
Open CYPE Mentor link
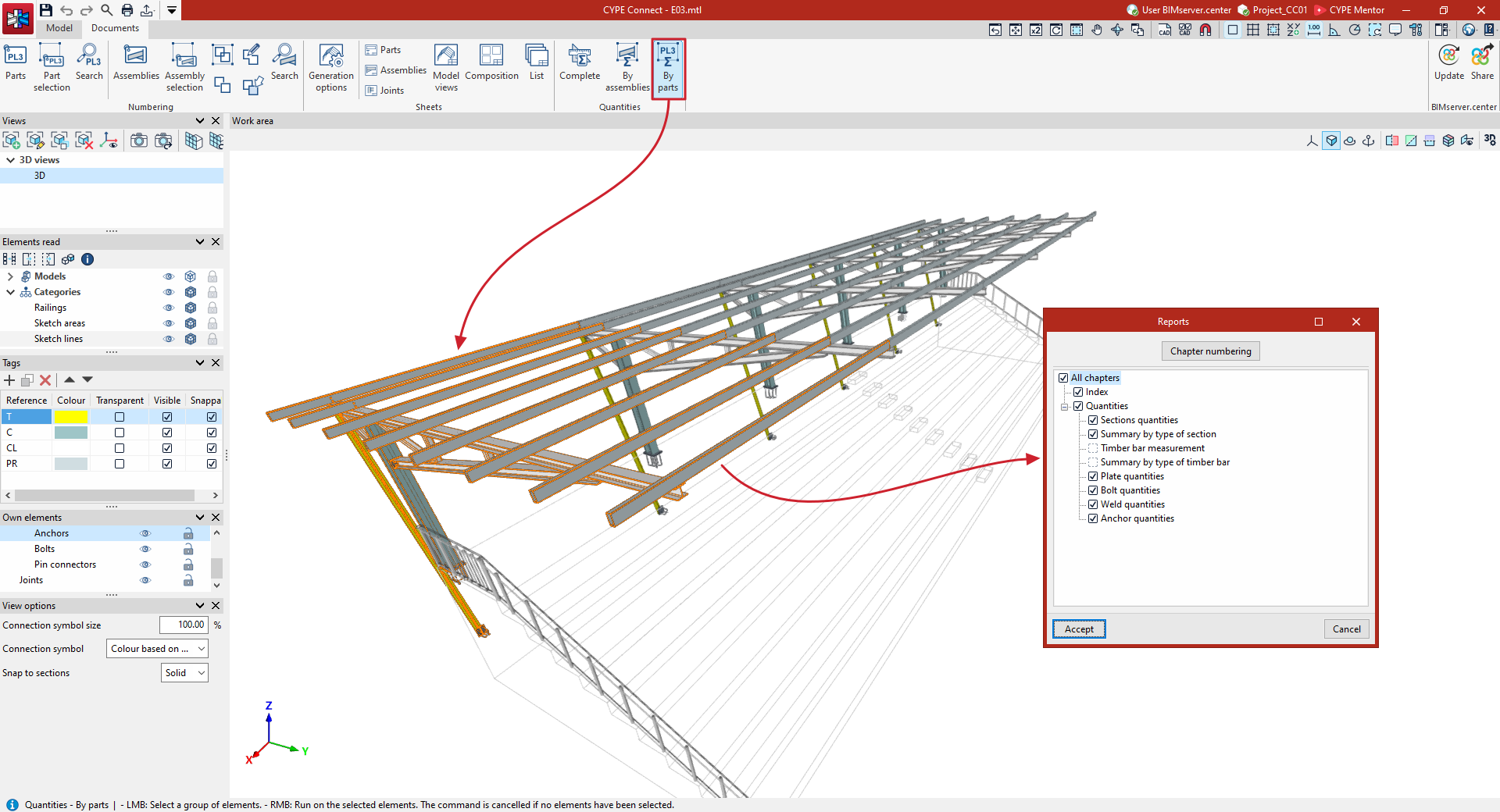point(1349,10)
